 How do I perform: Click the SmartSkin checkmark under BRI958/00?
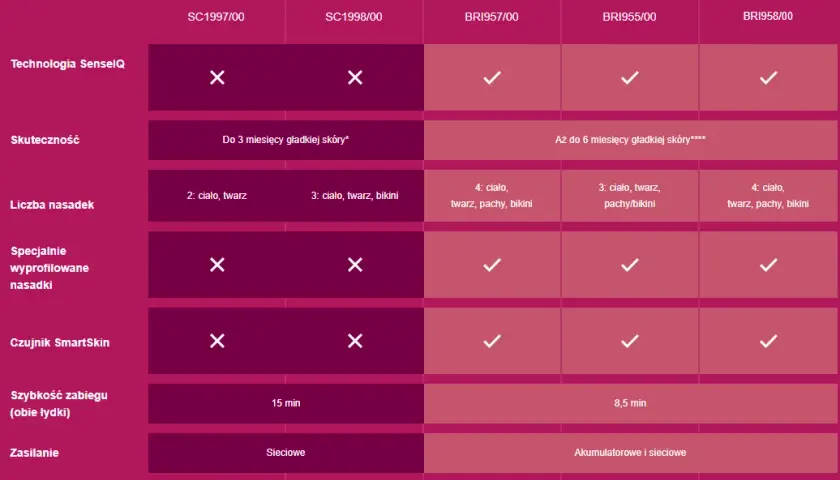[768, 341]
